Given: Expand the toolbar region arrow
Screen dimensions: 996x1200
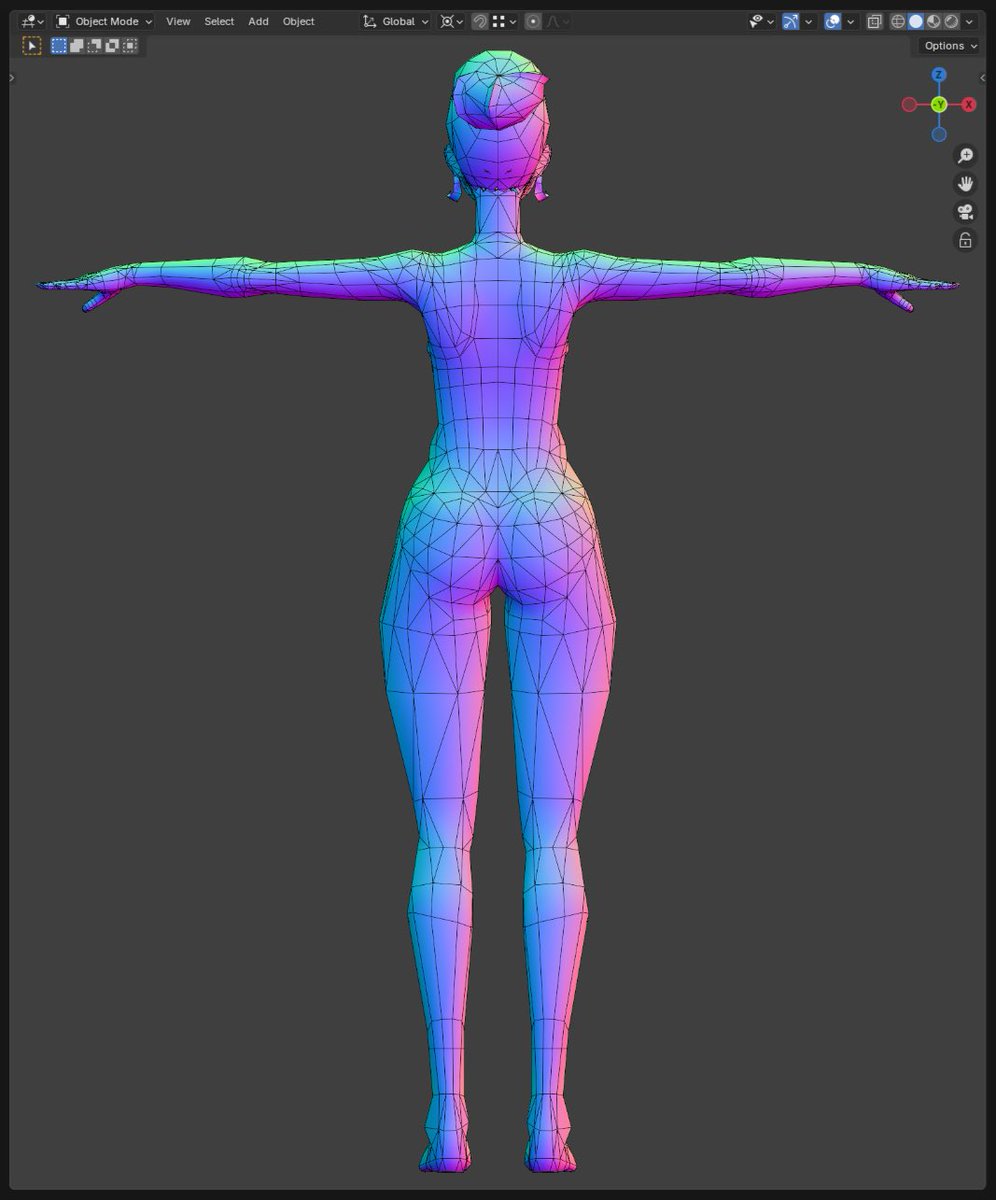Looking at the screenshot, I should click(x=12, y=77).
